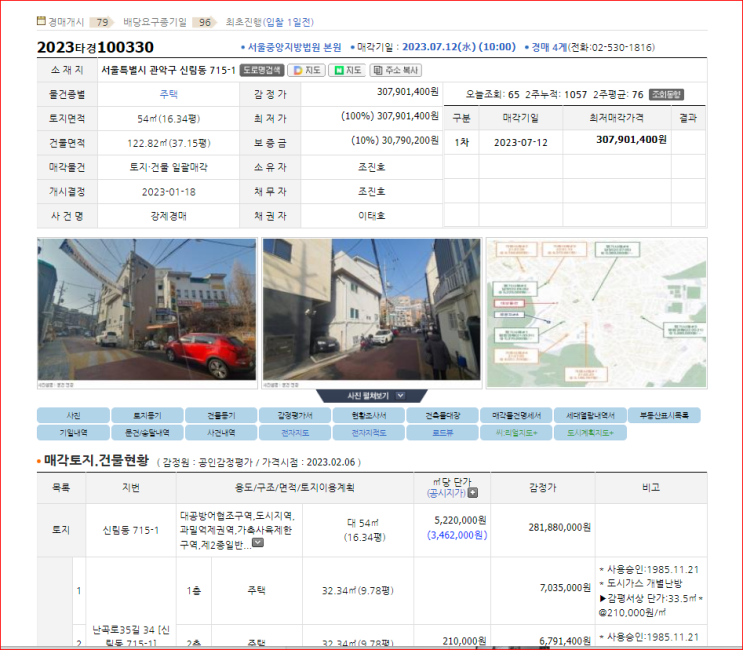743x650 pixels.
Task: Click the 도로명검색 button
Action: click(262, 70)
